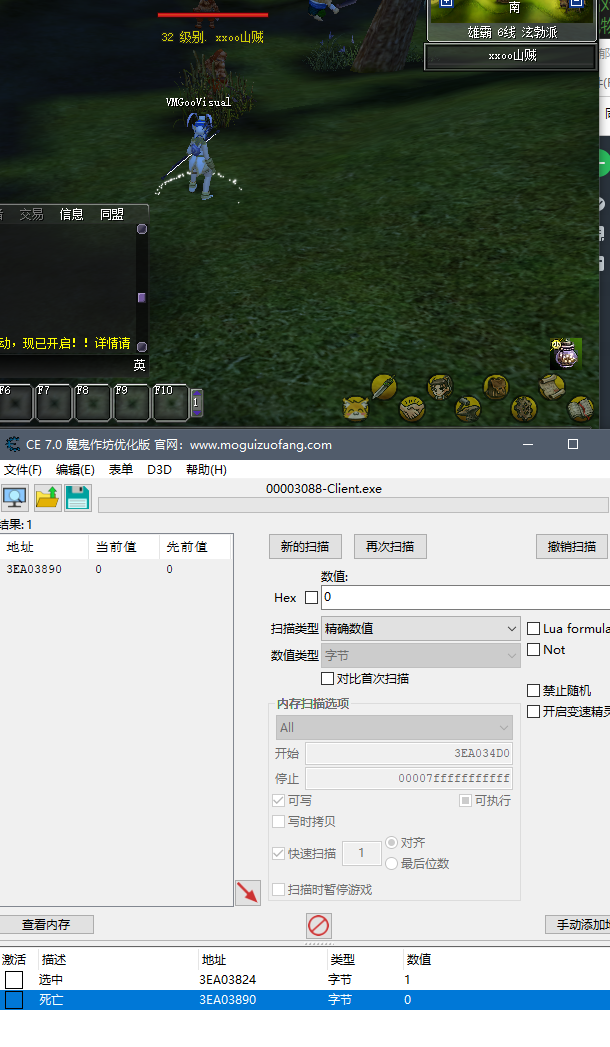Click the red circle clear list icon
This screenshot has height=1047, width=610.
[x=318, y=925]
